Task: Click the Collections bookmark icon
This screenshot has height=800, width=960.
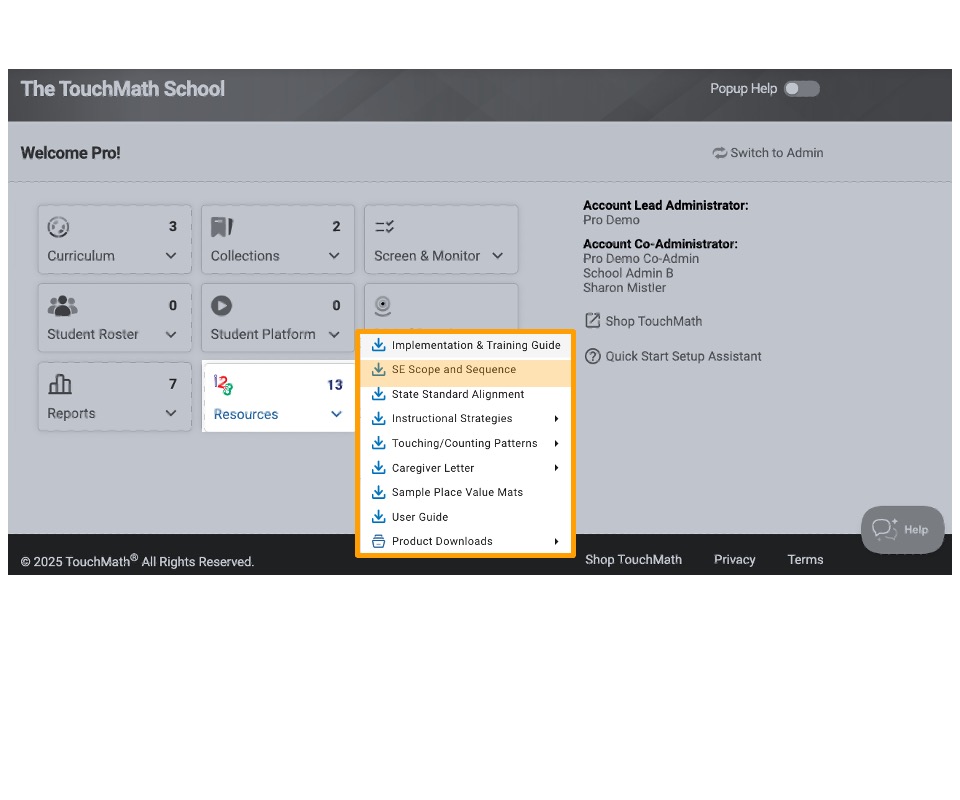Action: click(222, 227)
